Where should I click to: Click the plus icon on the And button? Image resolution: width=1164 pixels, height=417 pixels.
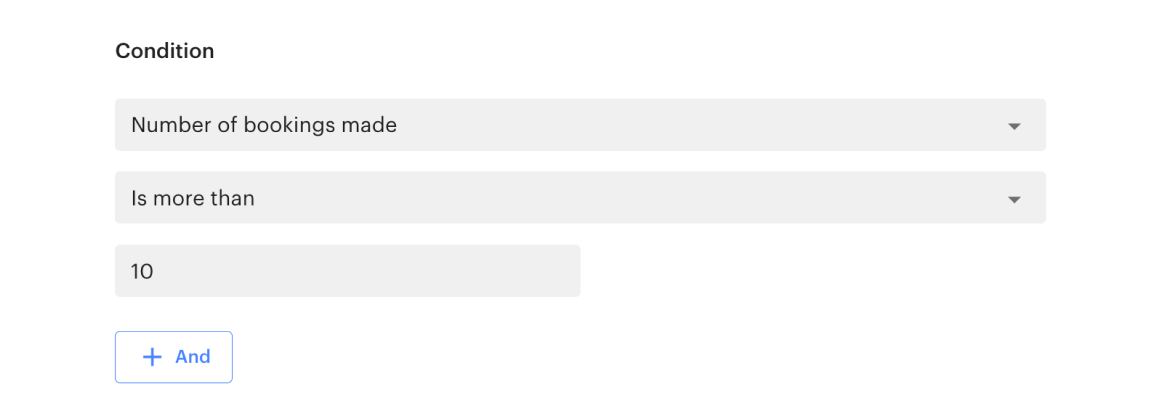pyautogui.click(x=152, y=357)
